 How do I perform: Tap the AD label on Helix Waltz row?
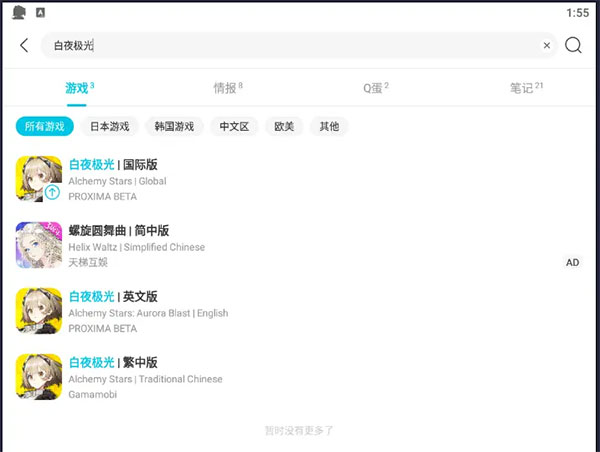(x=572, y=263)
